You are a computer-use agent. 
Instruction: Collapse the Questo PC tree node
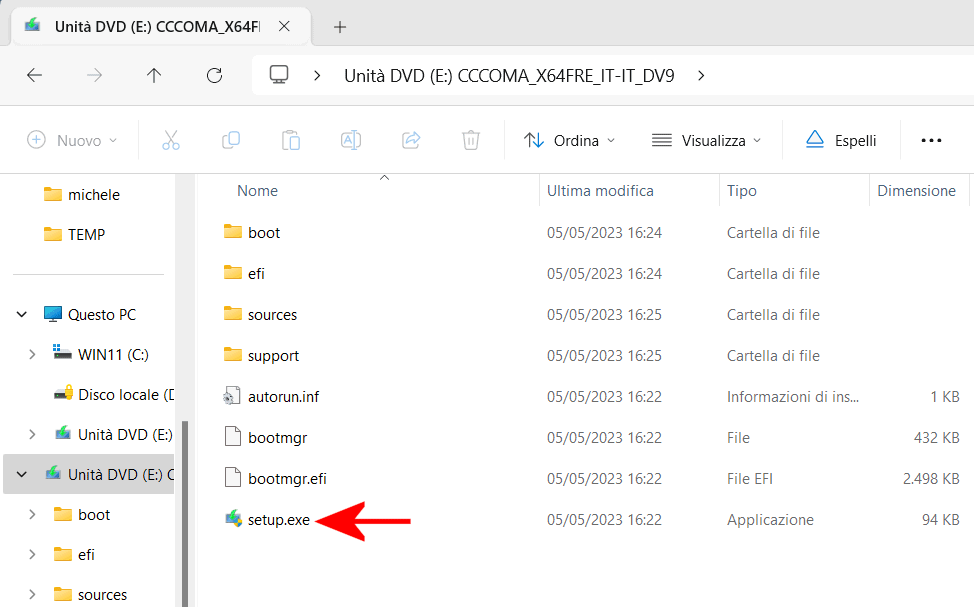(22, 314)
